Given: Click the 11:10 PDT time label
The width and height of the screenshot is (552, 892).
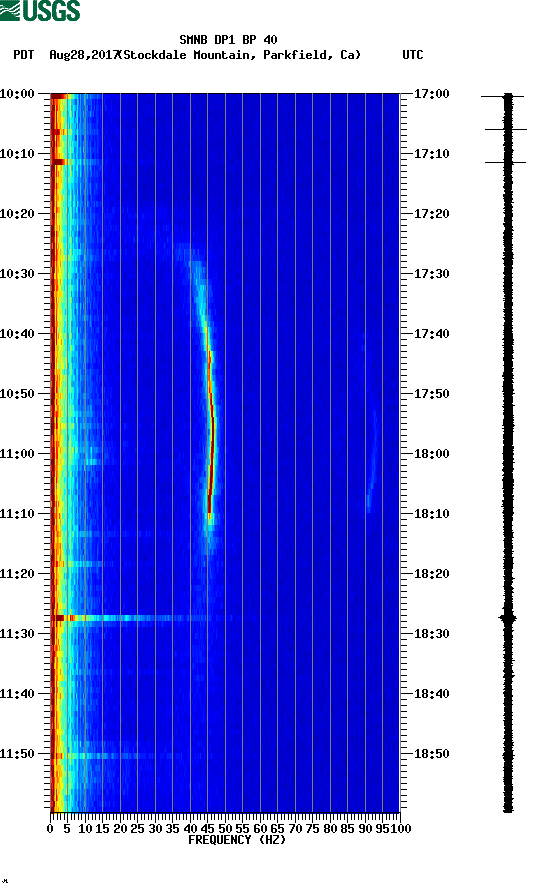Looking at the screenshot, I should (17, 514).
